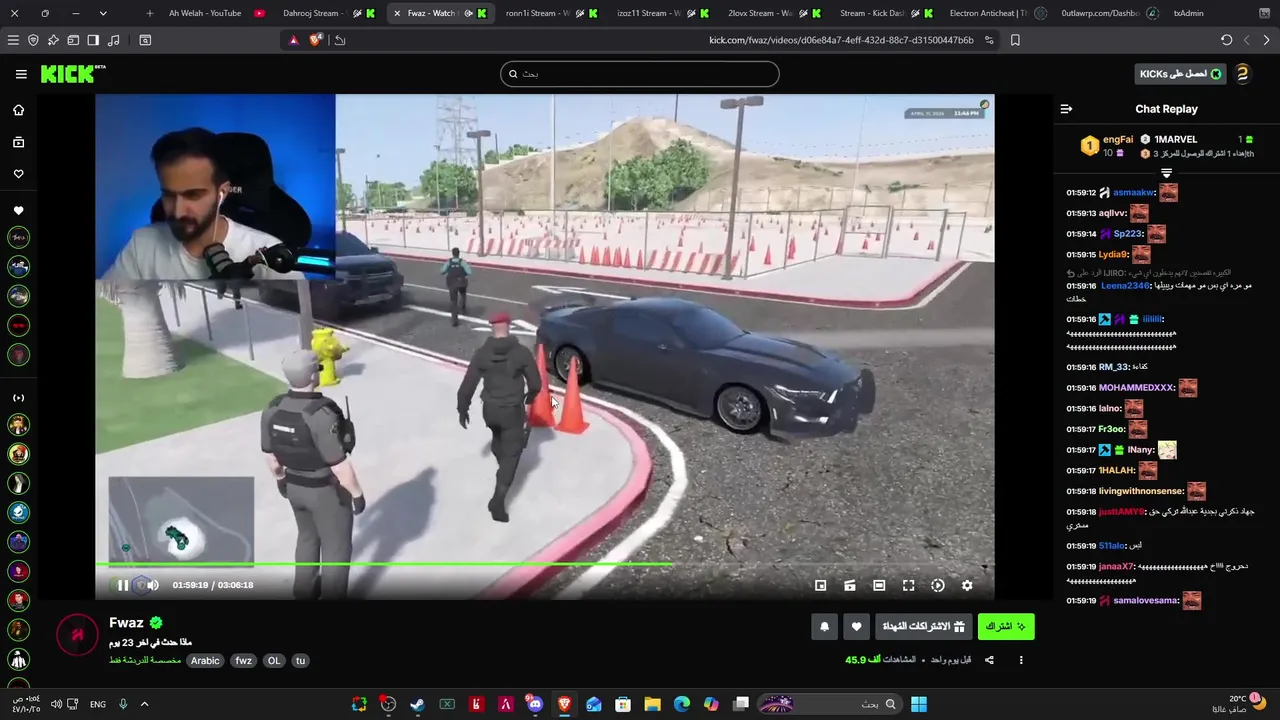Click the Brave Shields lion icon

(316, 40)
